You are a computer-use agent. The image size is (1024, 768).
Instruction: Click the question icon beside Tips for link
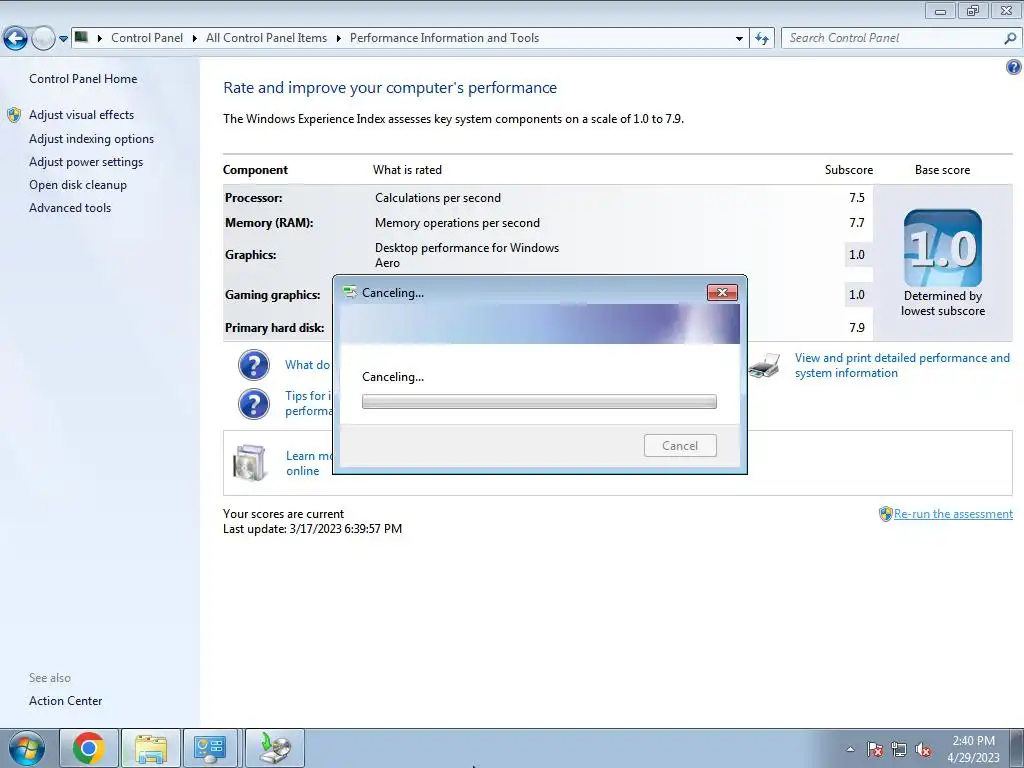[x=253, y=404]
